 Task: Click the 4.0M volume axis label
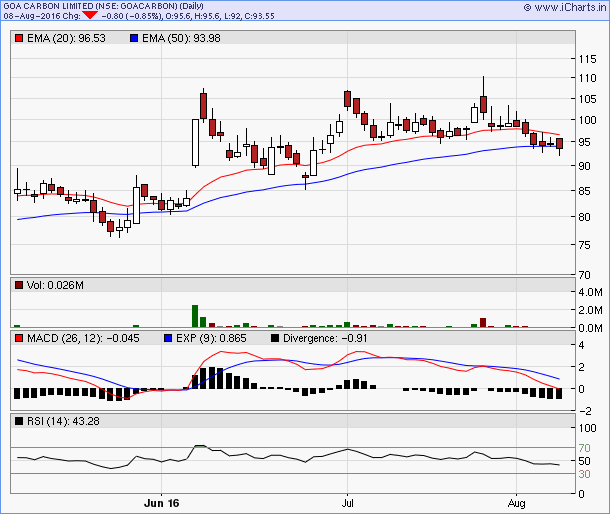click(591, 292)
